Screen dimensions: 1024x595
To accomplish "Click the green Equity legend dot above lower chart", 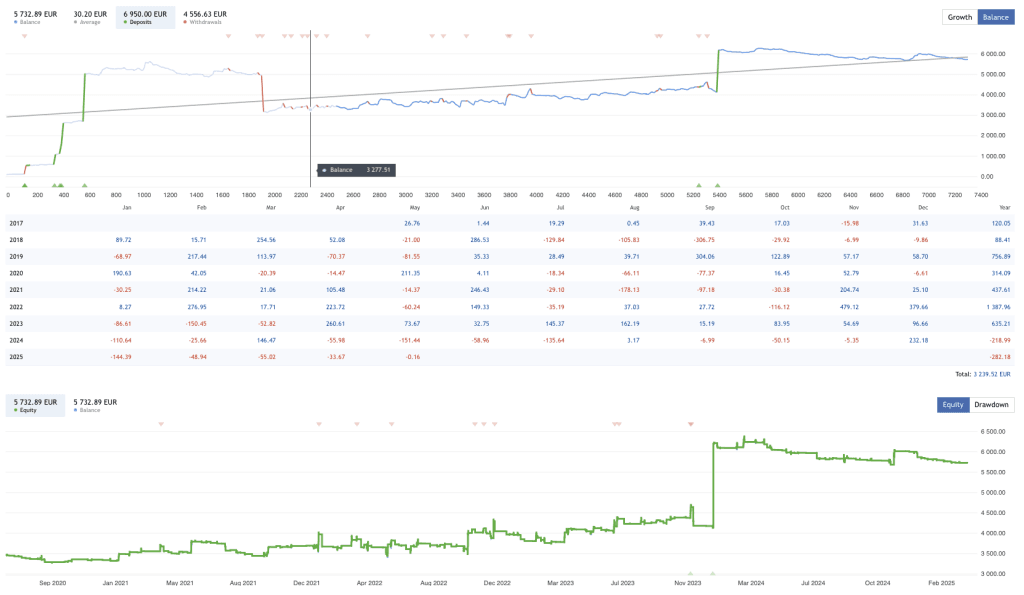I will [x=16, y=409].
